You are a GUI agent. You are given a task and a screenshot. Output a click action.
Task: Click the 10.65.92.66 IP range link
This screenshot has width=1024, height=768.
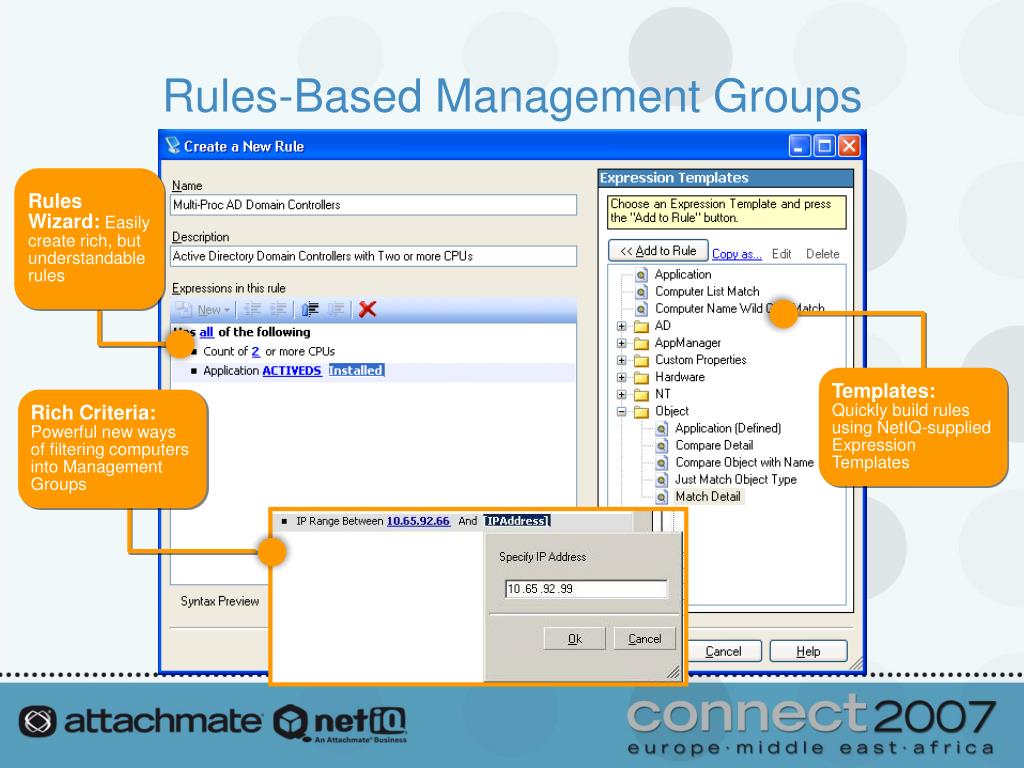tap(418, 521)
